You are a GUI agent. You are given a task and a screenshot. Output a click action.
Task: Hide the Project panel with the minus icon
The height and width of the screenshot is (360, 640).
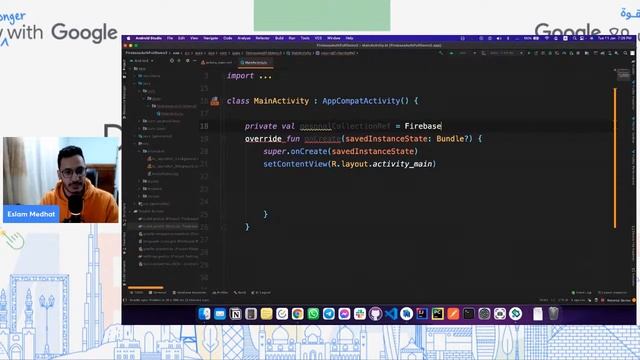click(x=195, y=61)
